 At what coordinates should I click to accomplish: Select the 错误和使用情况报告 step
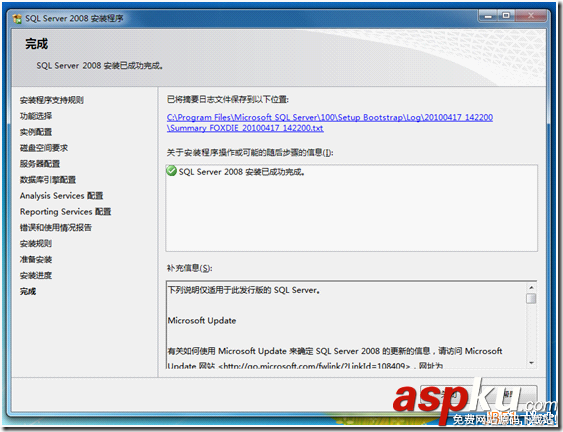tap(56, 228)
